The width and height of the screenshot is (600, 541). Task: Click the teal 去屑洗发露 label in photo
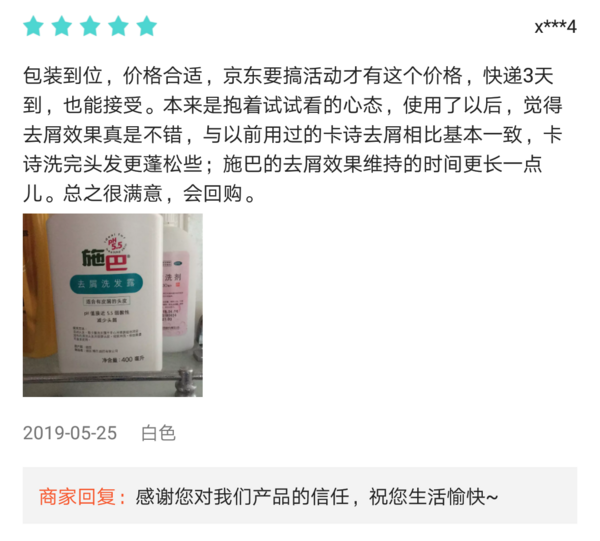click(x=106, y=284)
